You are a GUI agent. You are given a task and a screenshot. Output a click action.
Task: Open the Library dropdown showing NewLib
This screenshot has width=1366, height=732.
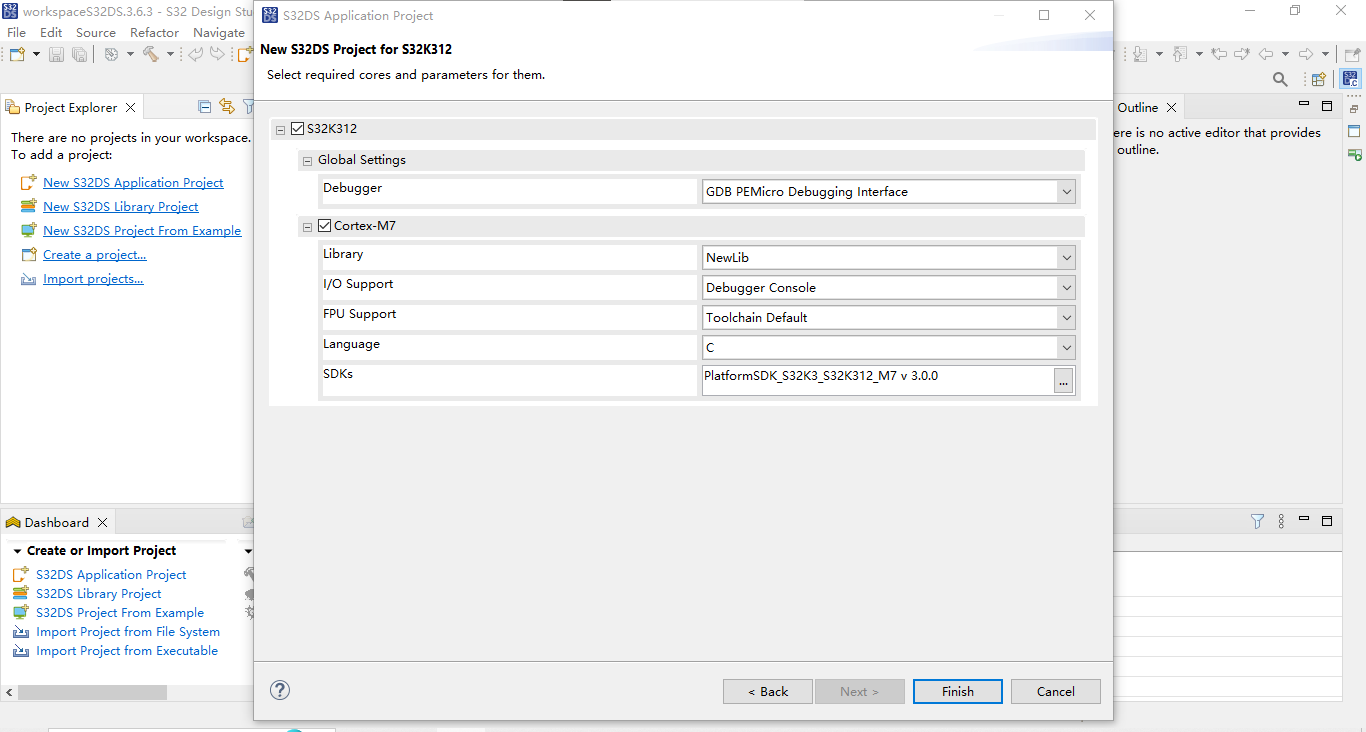click(x=1067, y=258)
